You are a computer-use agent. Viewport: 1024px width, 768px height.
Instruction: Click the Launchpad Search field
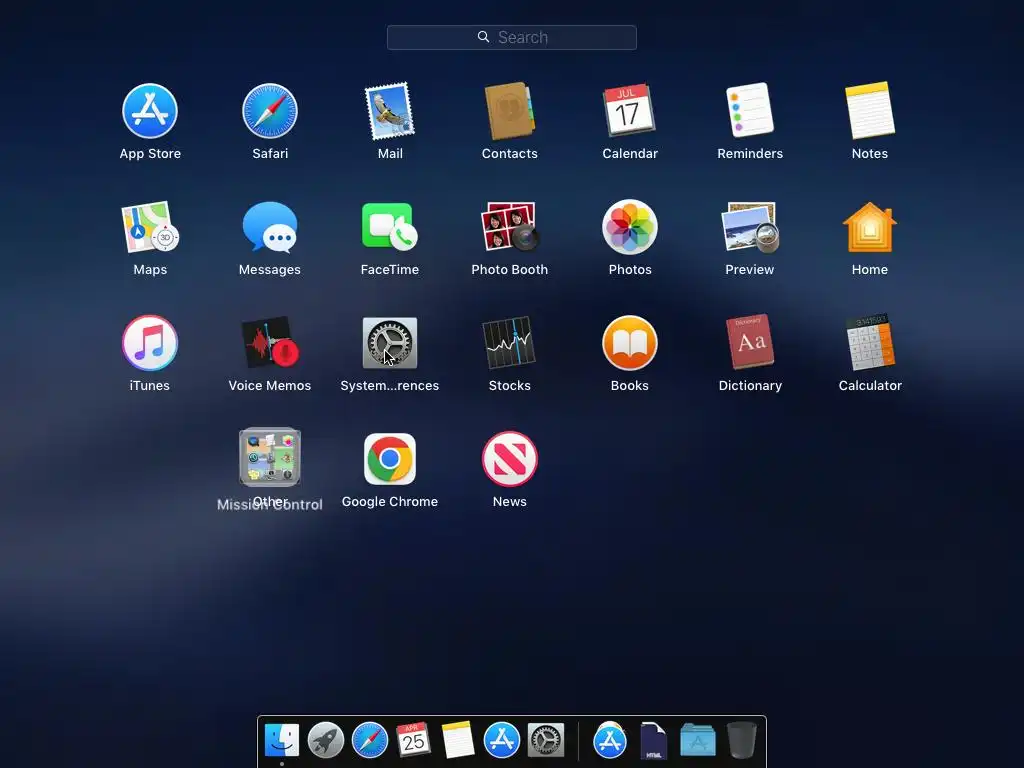(x=511, y=37)
